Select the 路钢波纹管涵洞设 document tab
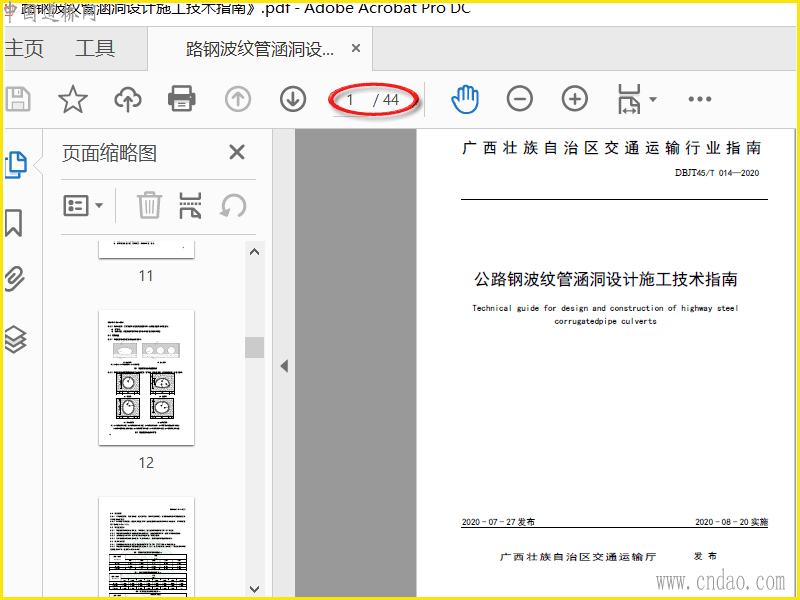Screen dimensions: 800x600 [x=260, y=49]
